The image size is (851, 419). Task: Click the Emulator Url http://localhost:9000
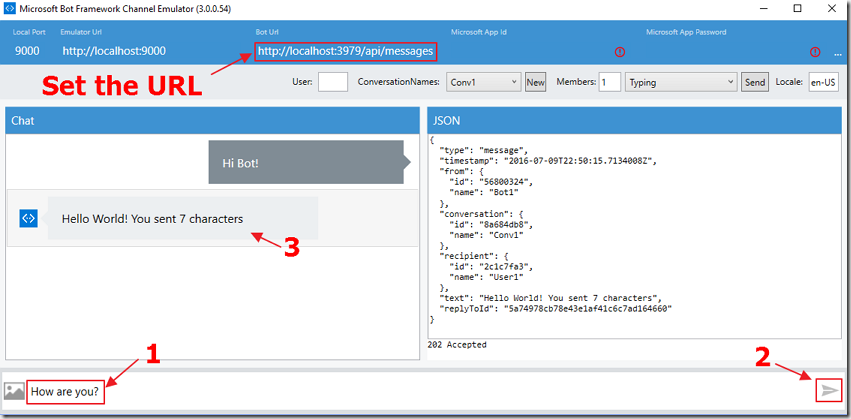114,52
